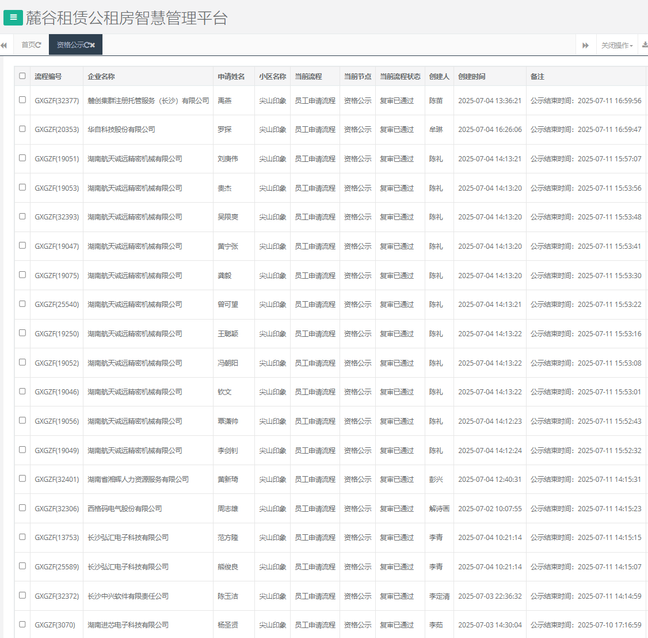Click the 流程编号 column header
This screenshot has height=638, width=648.
(x=48, y=76)
